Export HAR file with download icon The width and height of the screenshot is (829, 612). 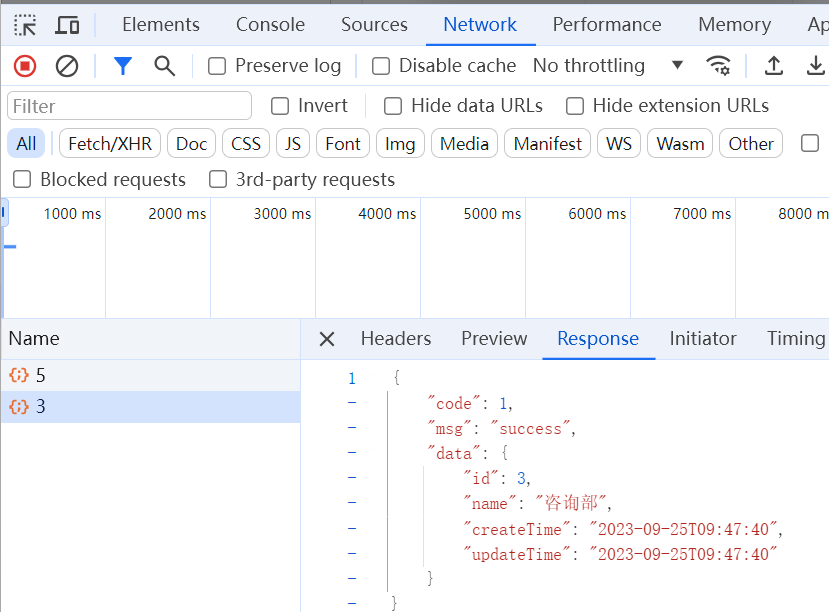[x=816, y=66]
